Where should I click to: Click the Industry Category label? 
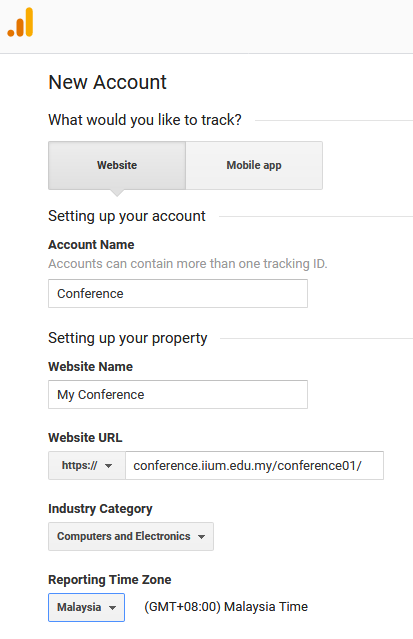(100, 509)
